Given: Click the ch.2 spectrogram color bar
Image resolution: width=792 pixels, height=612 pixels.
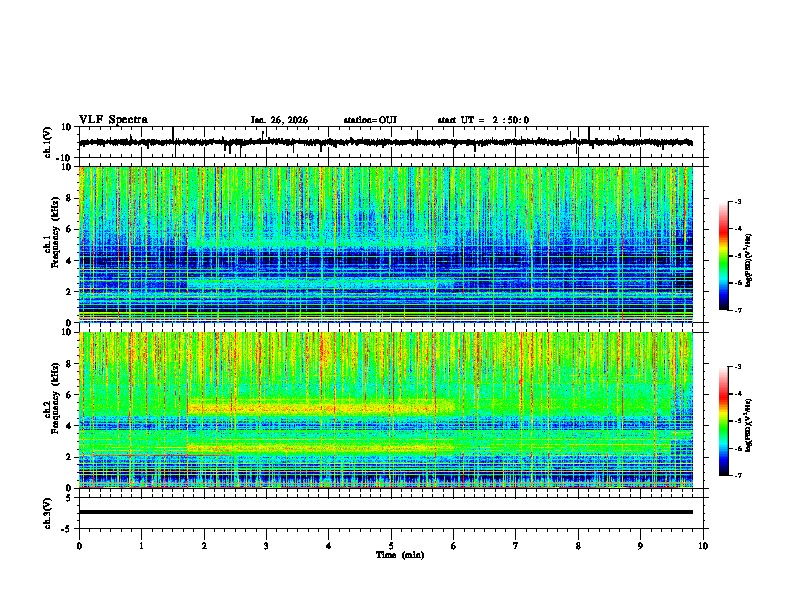Looking at the screenshot, I should [x=724, y=421].
